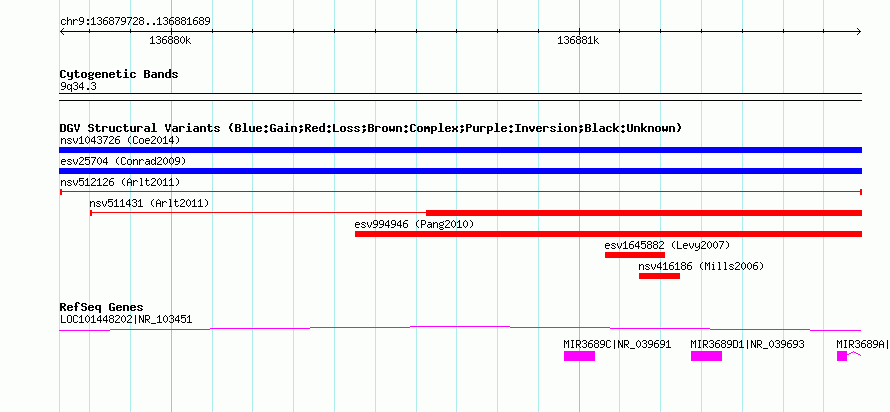Viewport: 890px width, 412px height.
Task: Select the short red esv1645882 bar
Action: click(635, 255)
